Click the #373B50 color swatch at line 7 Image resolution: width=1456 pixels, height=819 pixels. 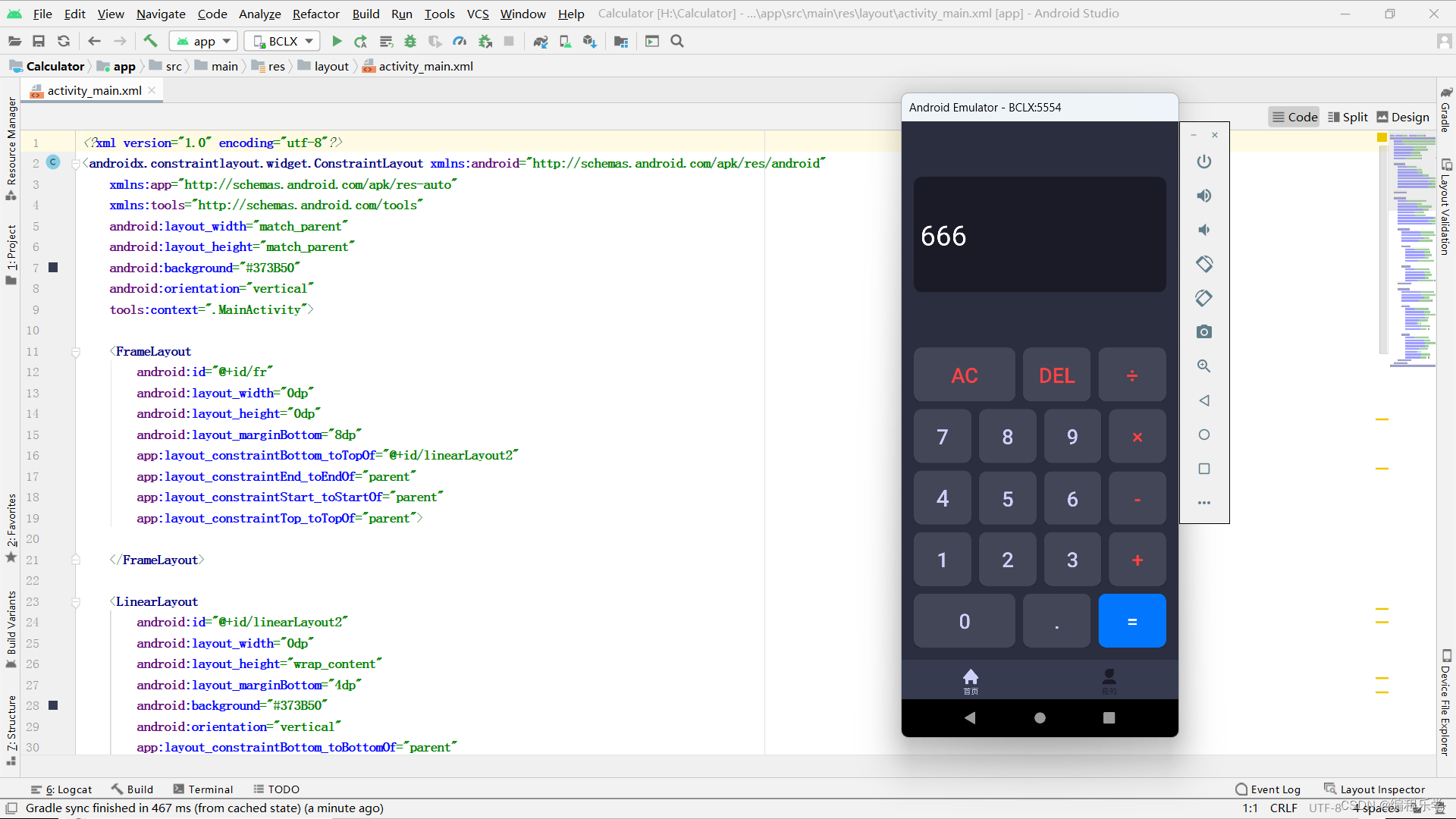(53, 268)
